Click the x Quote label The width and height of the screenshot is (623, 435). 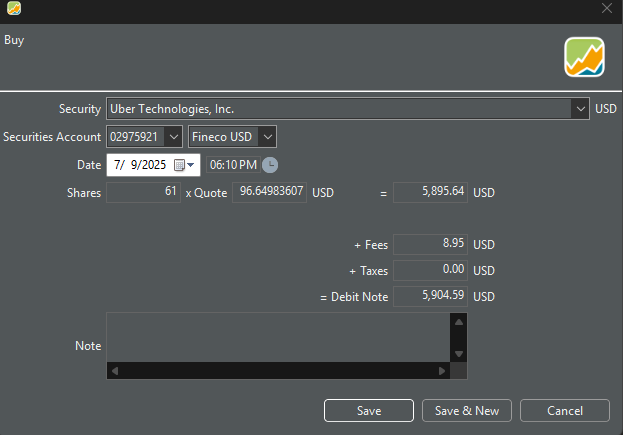pyautogui.click(x=207, y=193)
